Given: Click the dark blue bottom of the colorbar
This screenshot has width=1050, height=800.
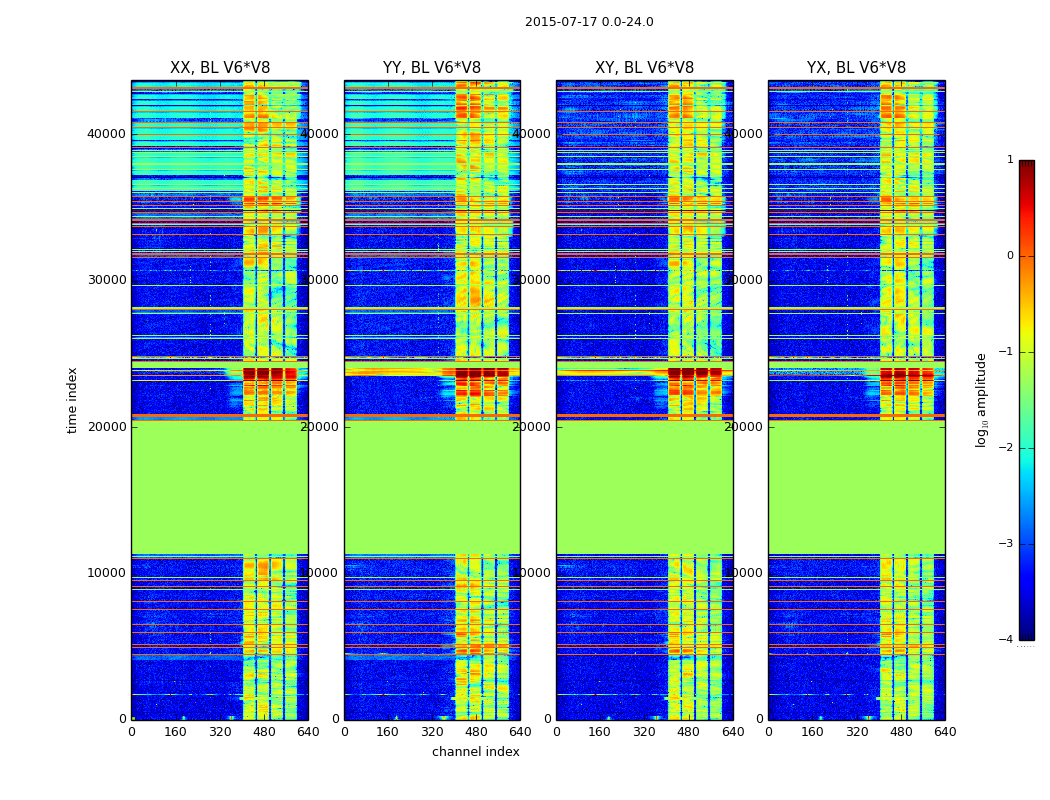Looking at the screenshot, I should coord(1026,633).
